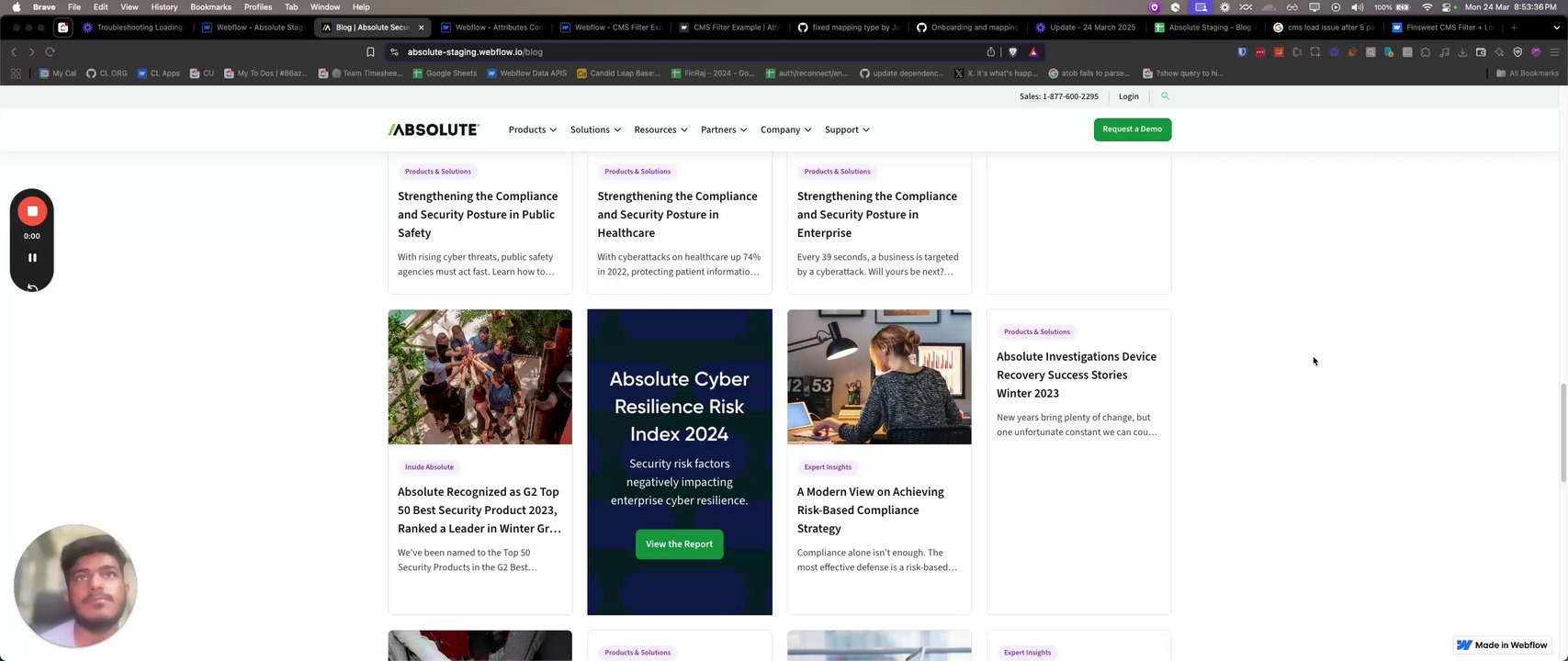Click Expert Insights tag on Risk-Based Compliance card
This screenshot has width=1568, height=661.
[x=828, y=467]
